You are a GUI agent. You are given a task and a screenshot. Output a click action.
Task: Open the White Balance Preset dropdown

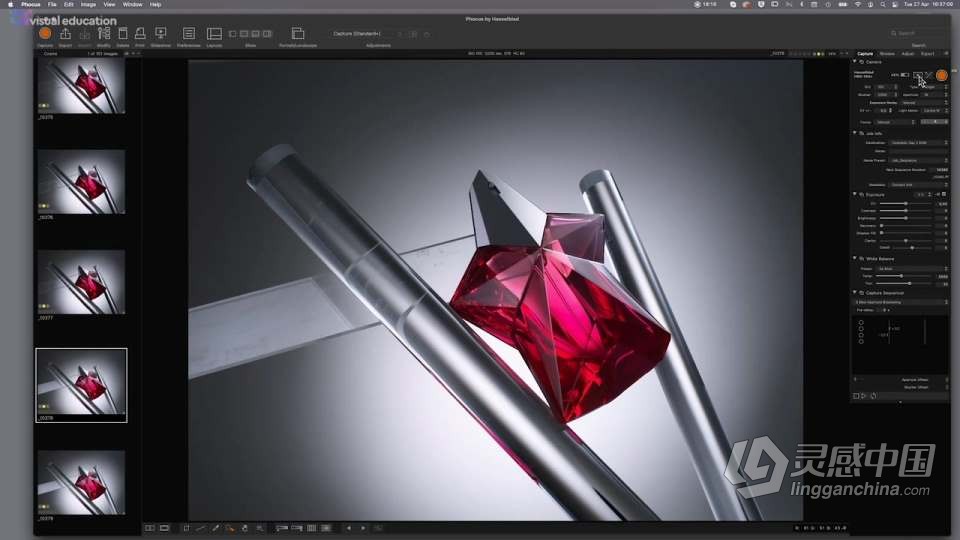pos(912,269)
